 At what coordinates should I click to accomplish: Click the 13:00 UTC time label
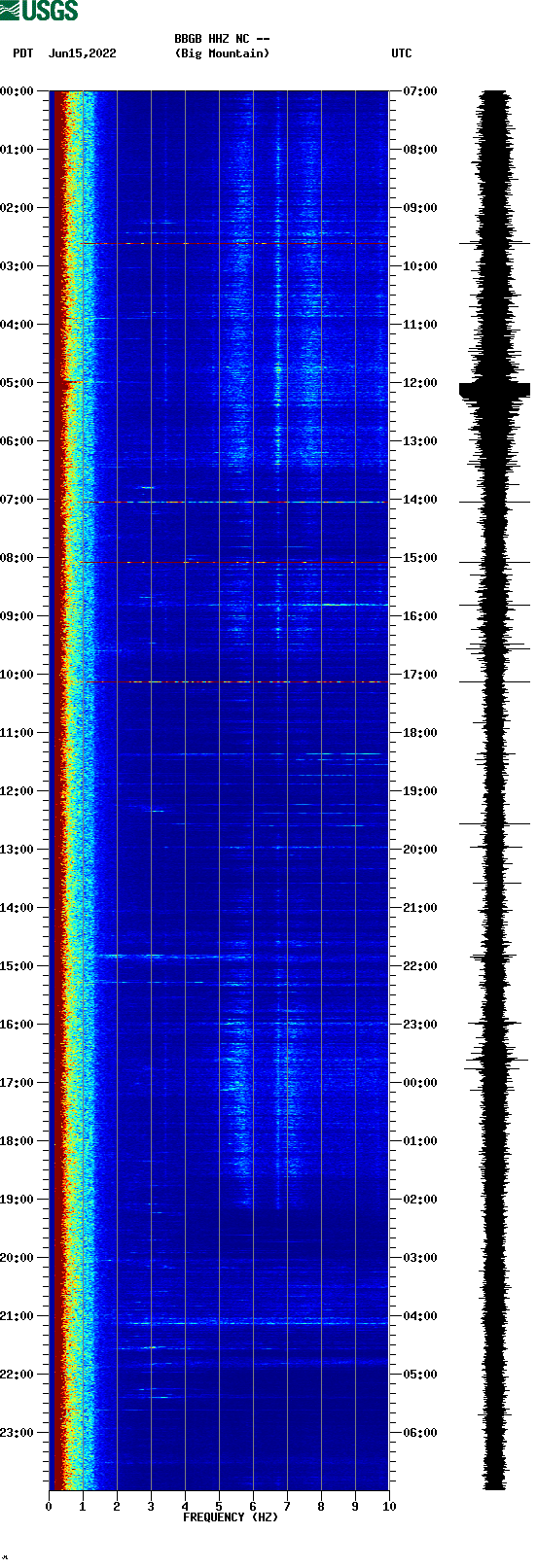click(x=420, y=441)
